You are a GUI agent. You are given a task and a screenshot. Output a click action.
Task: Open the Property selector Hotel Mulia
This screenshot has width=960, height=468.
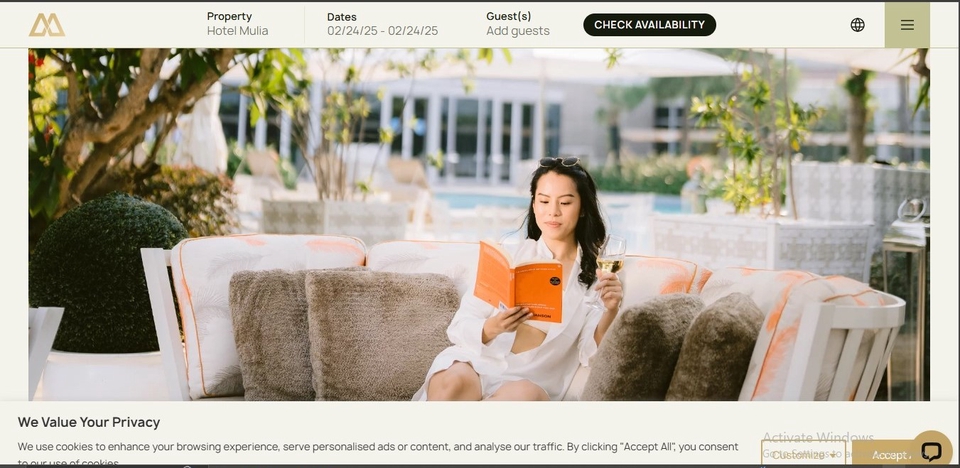[238, 24]
